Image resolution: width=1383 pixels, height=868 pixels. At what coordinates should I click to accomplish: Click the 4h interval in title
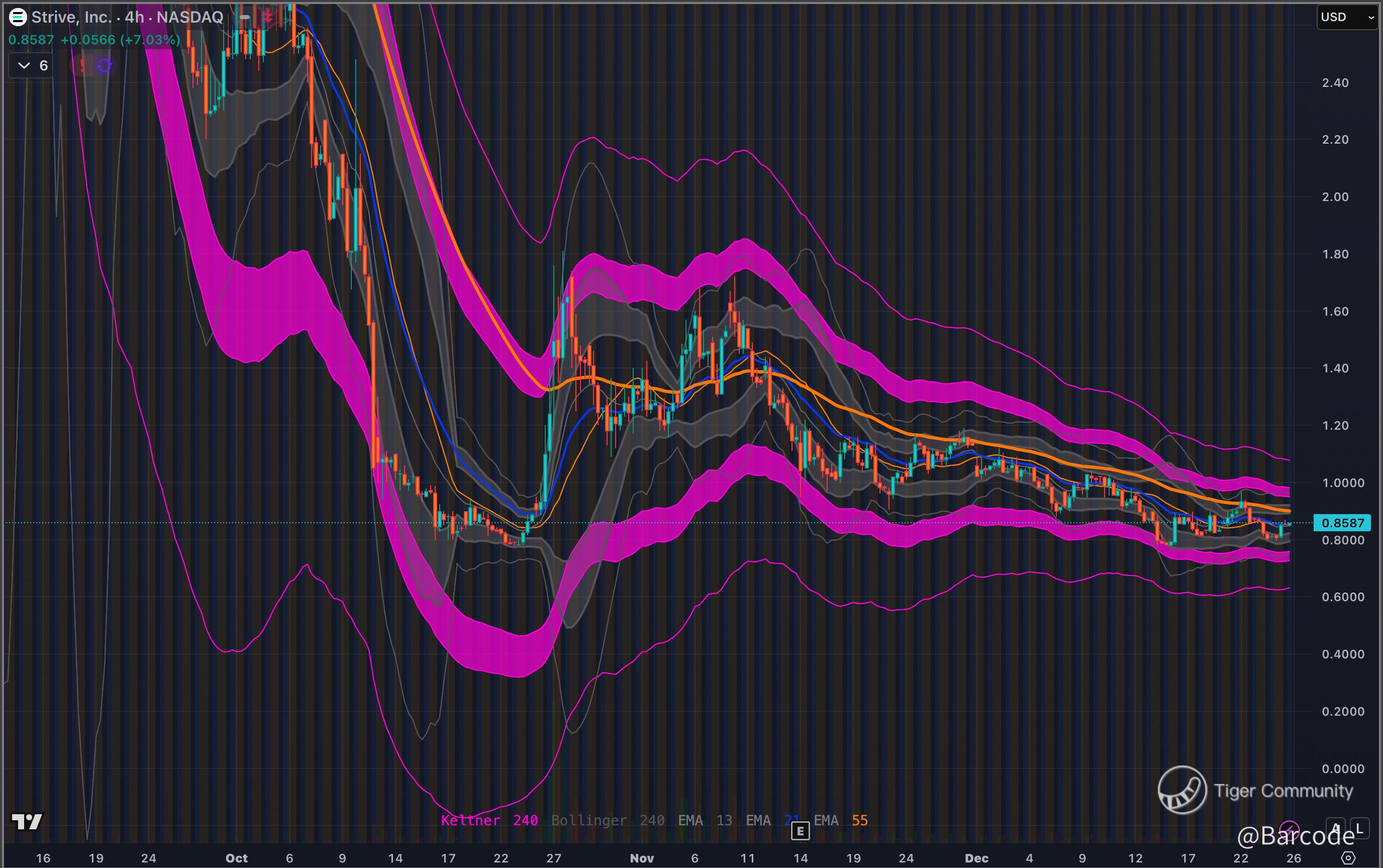(x=134, y=17)
